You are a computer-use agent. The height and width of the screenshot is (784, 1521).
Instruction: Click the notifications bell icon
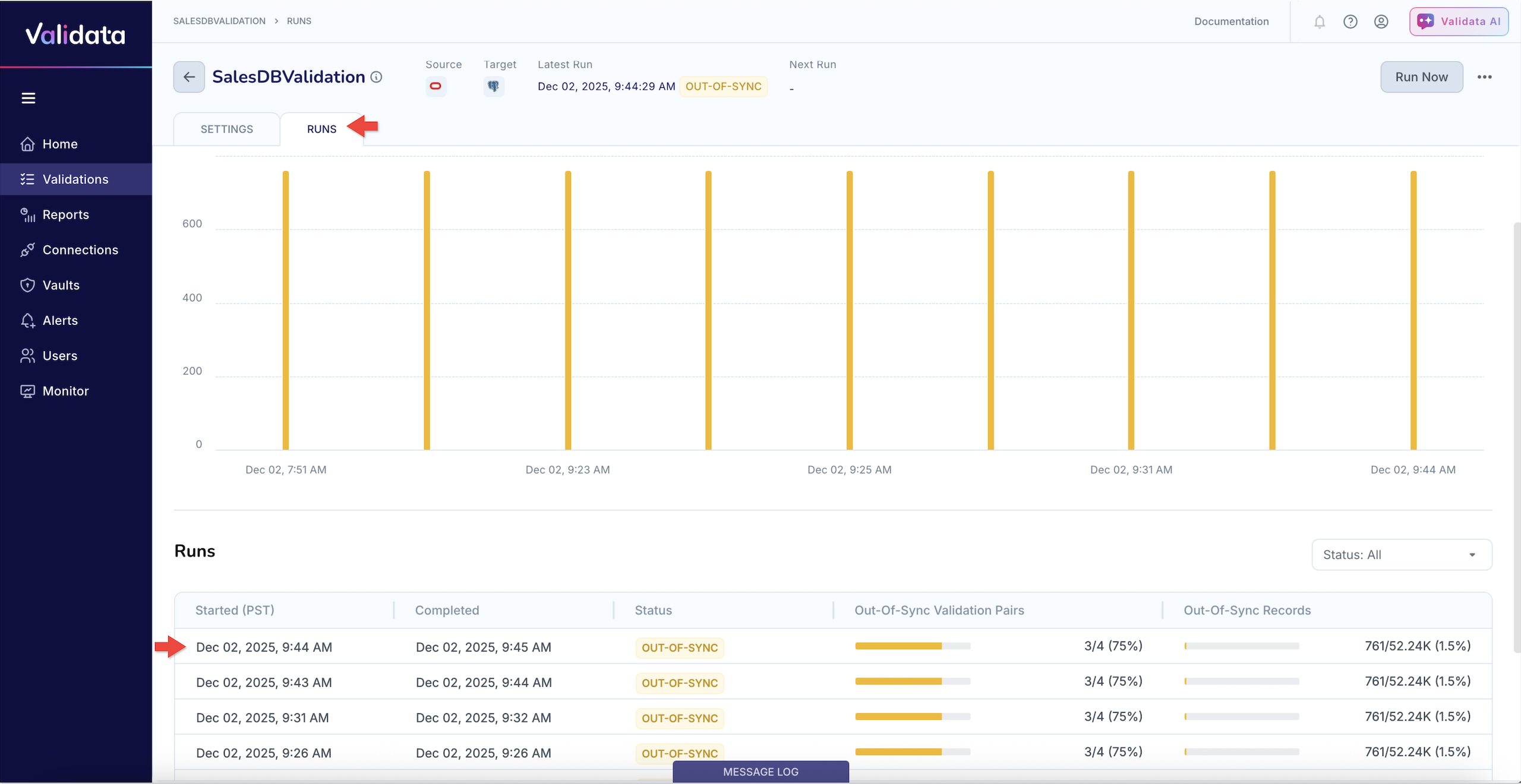tap(1320, 21)
